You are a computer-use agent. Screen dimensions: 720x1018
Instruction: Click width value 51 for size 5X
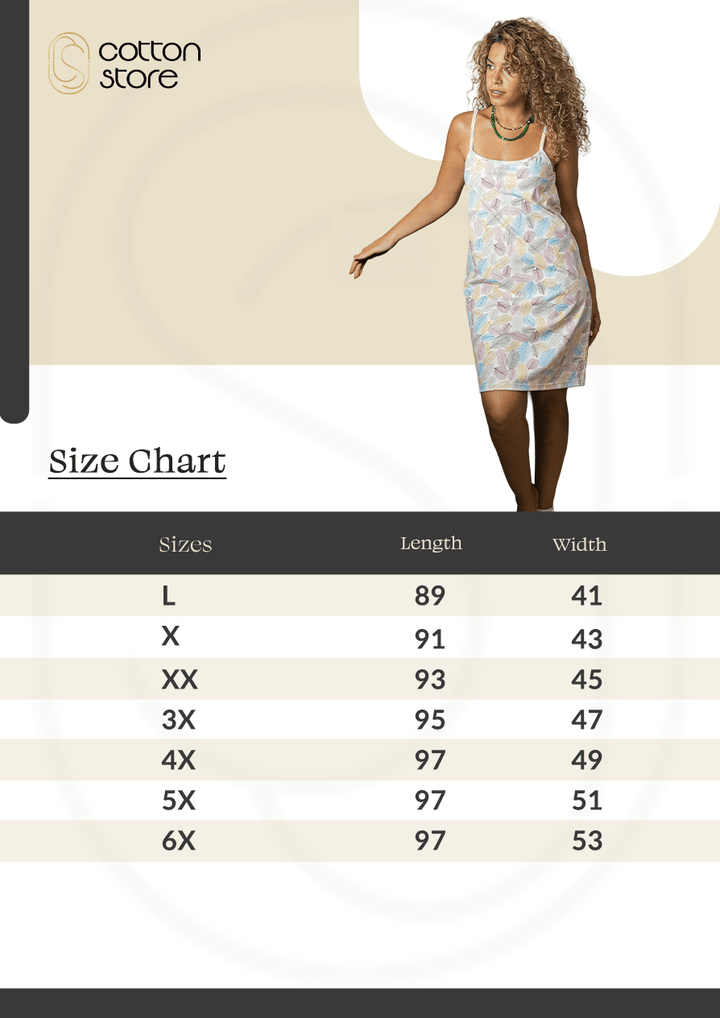tap(587, 801)
